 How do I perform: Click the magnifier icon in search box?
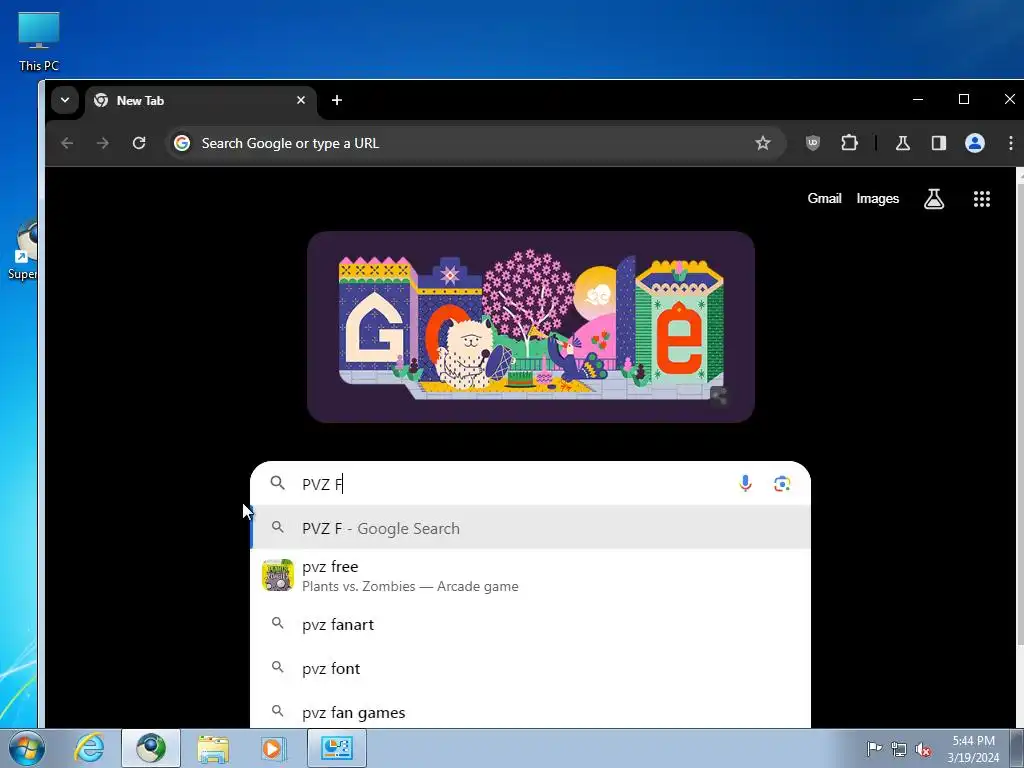(278, 483)
